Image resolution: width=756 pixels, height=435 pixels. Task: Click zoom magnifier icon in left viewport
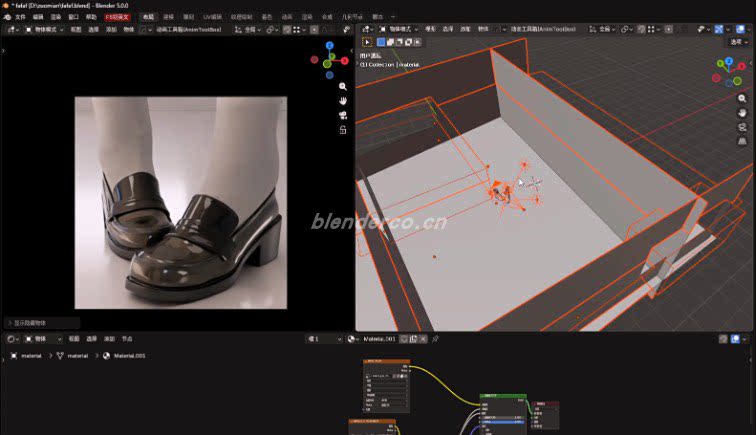343,87
